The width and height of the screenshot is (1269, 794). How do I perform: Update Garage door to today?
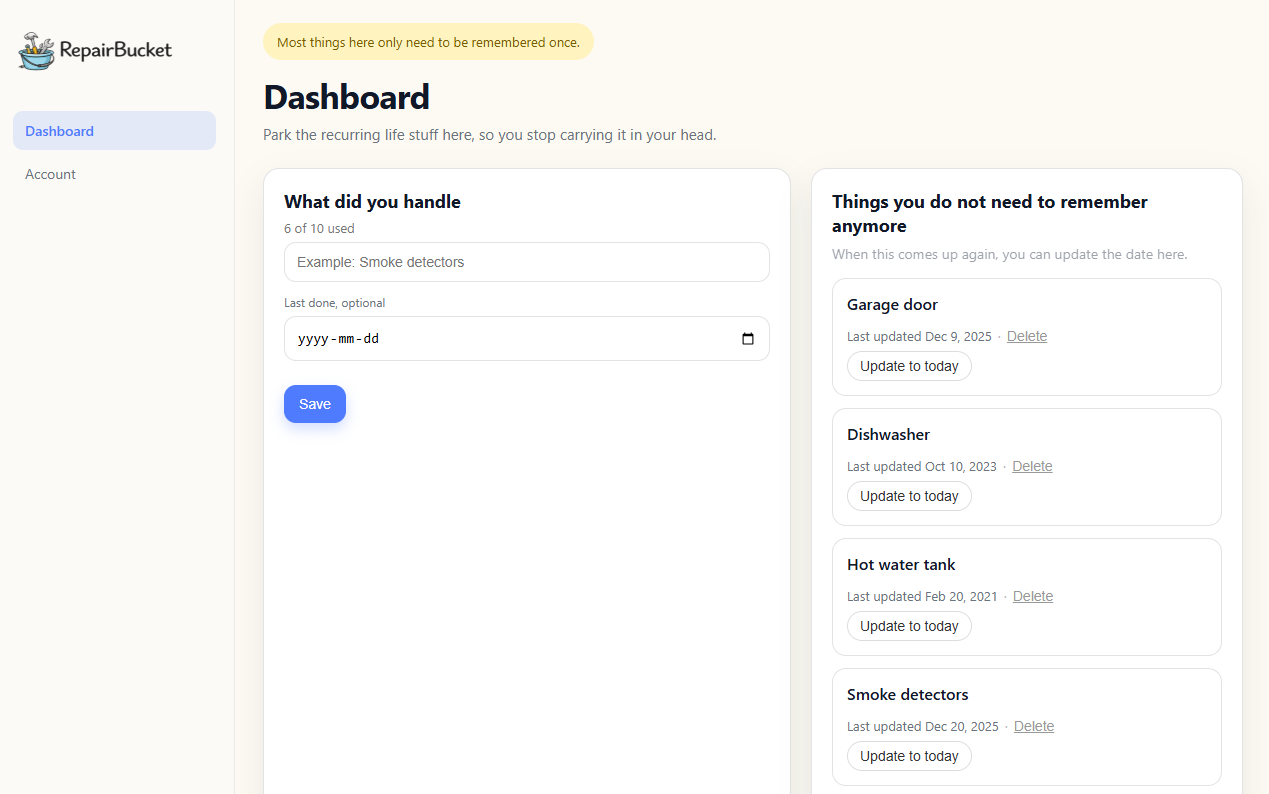[x=909, y=366]
